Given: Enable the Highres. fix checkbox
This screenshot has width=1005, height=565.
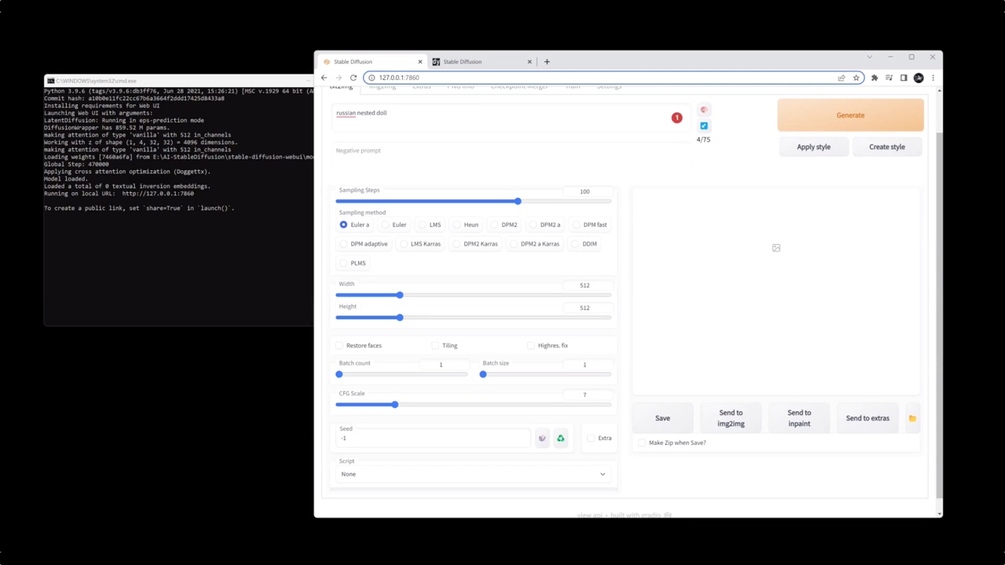Looking at the screenshot, I should (531, 345).
